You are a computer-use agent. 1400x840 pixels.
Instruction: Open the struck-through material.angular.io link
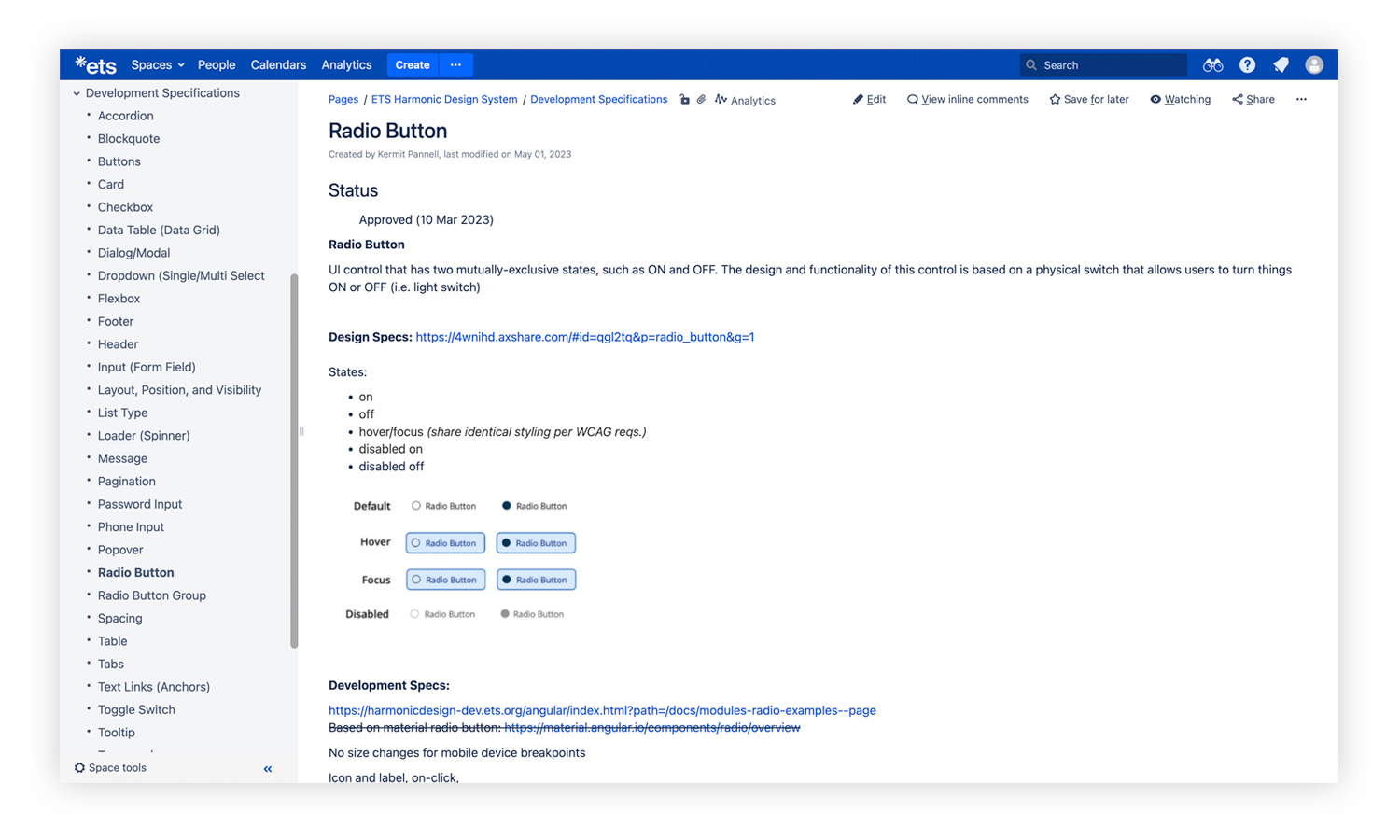(x=652, y=727)
